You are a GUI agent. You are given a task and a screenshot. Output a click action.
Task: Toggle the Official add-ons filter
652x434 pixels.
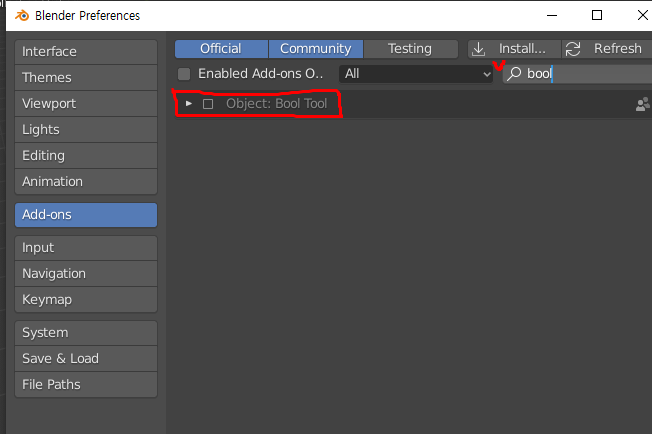[221, 49]
